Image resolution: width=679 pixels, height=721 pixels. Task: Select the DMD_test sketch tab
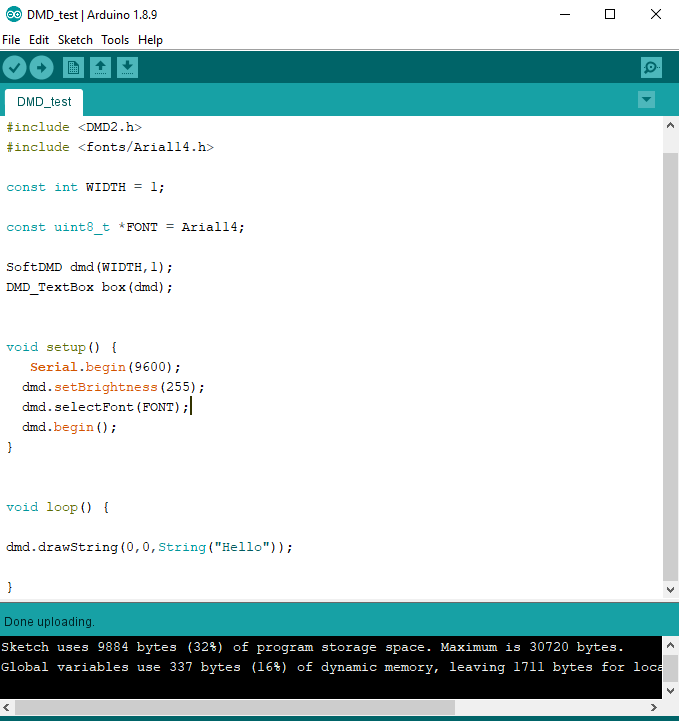click(44, 102)
